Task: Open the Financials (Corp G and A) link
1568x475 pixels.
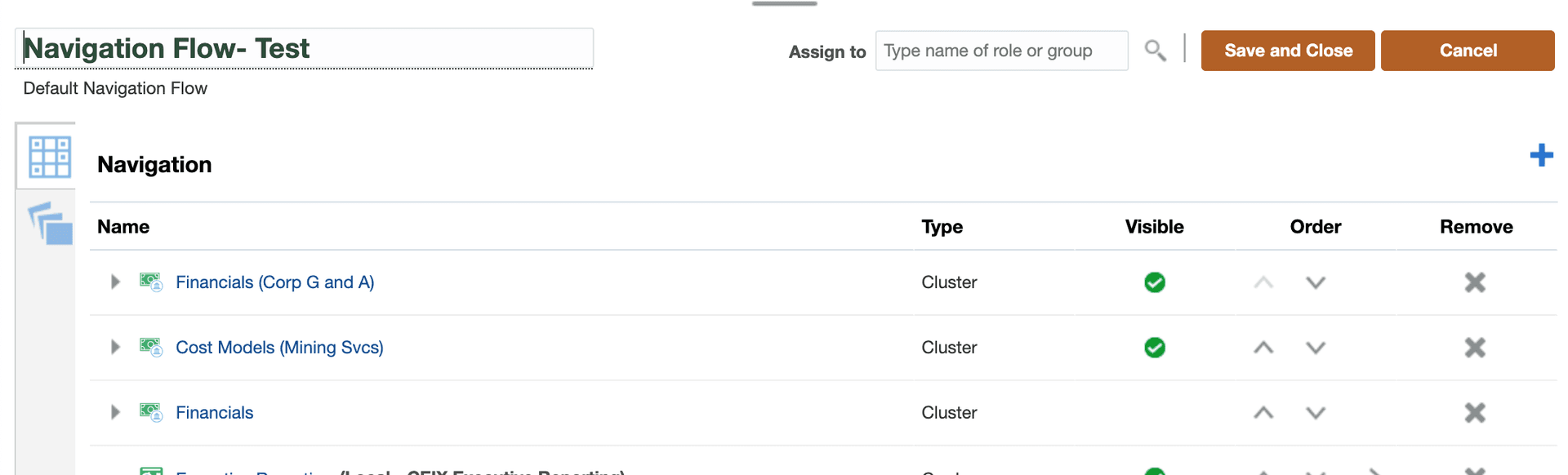Action: 275,282
